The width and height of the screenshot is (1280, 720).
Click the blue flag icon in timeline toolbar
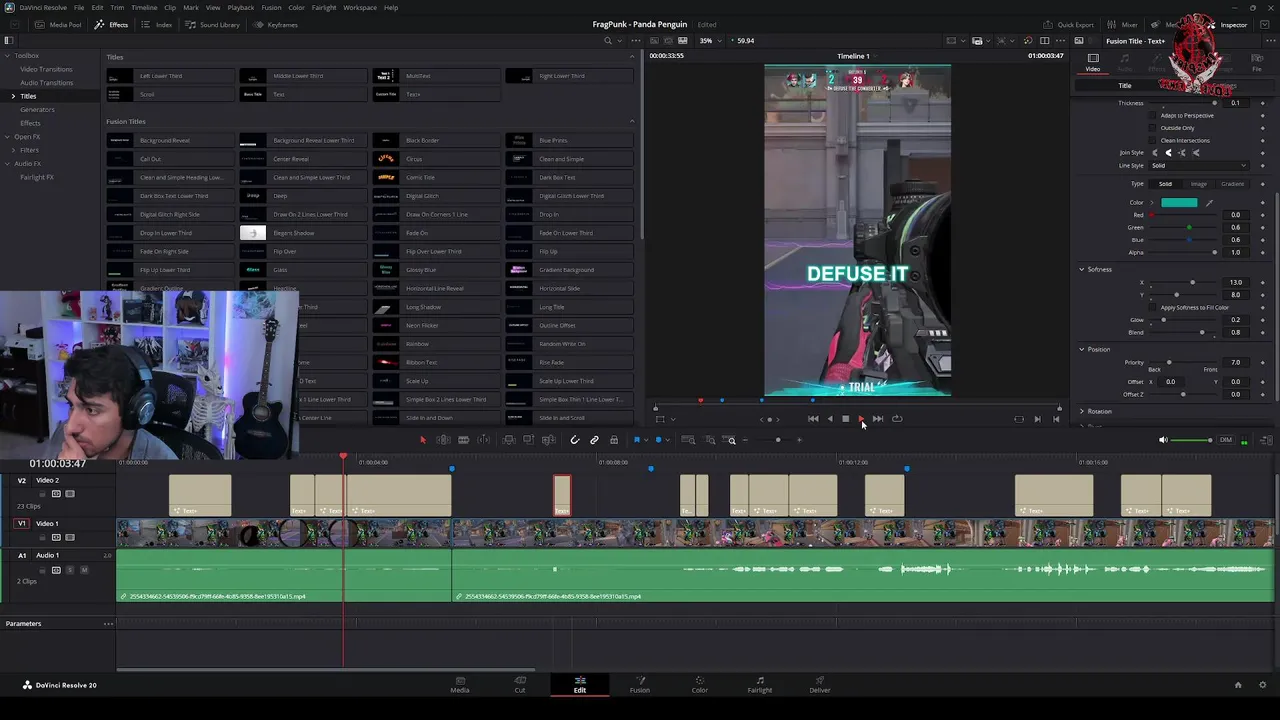(x=636, y=440)
